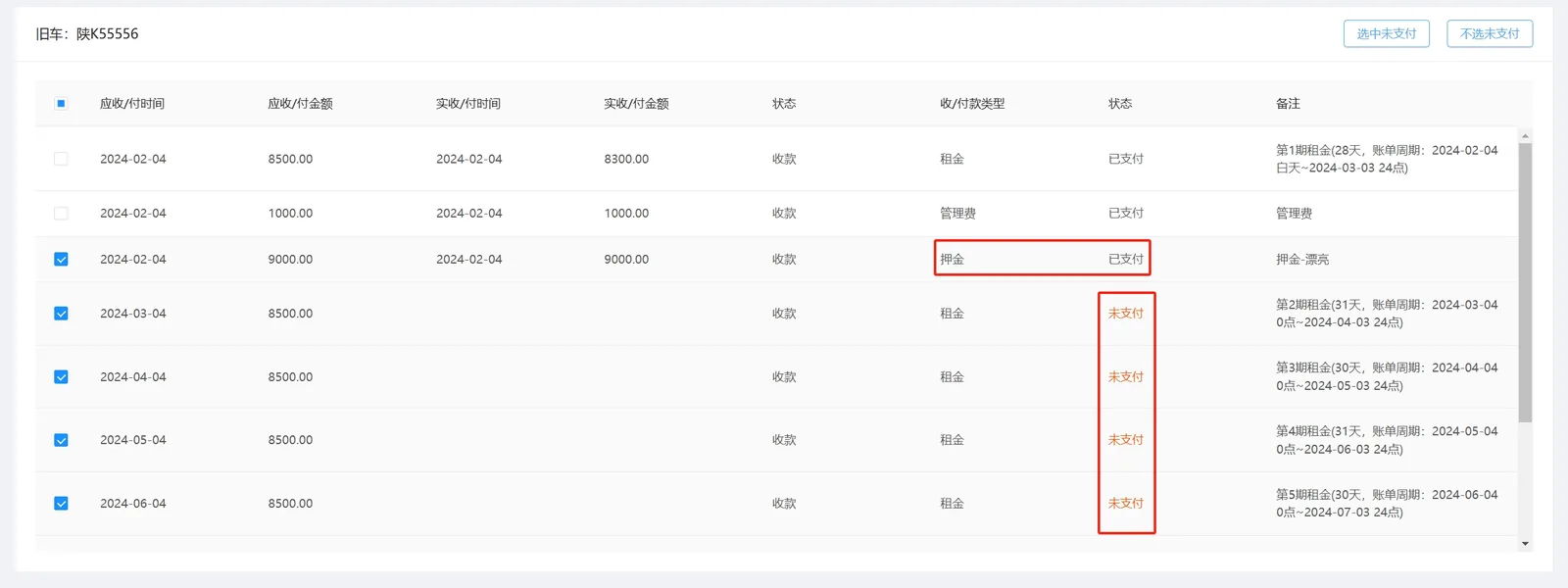The width and height of the screenshot is (1568, 588).
Task: Click 未支付 status in the 2024-06-04 row
Action: click(x=1126, y=504)
